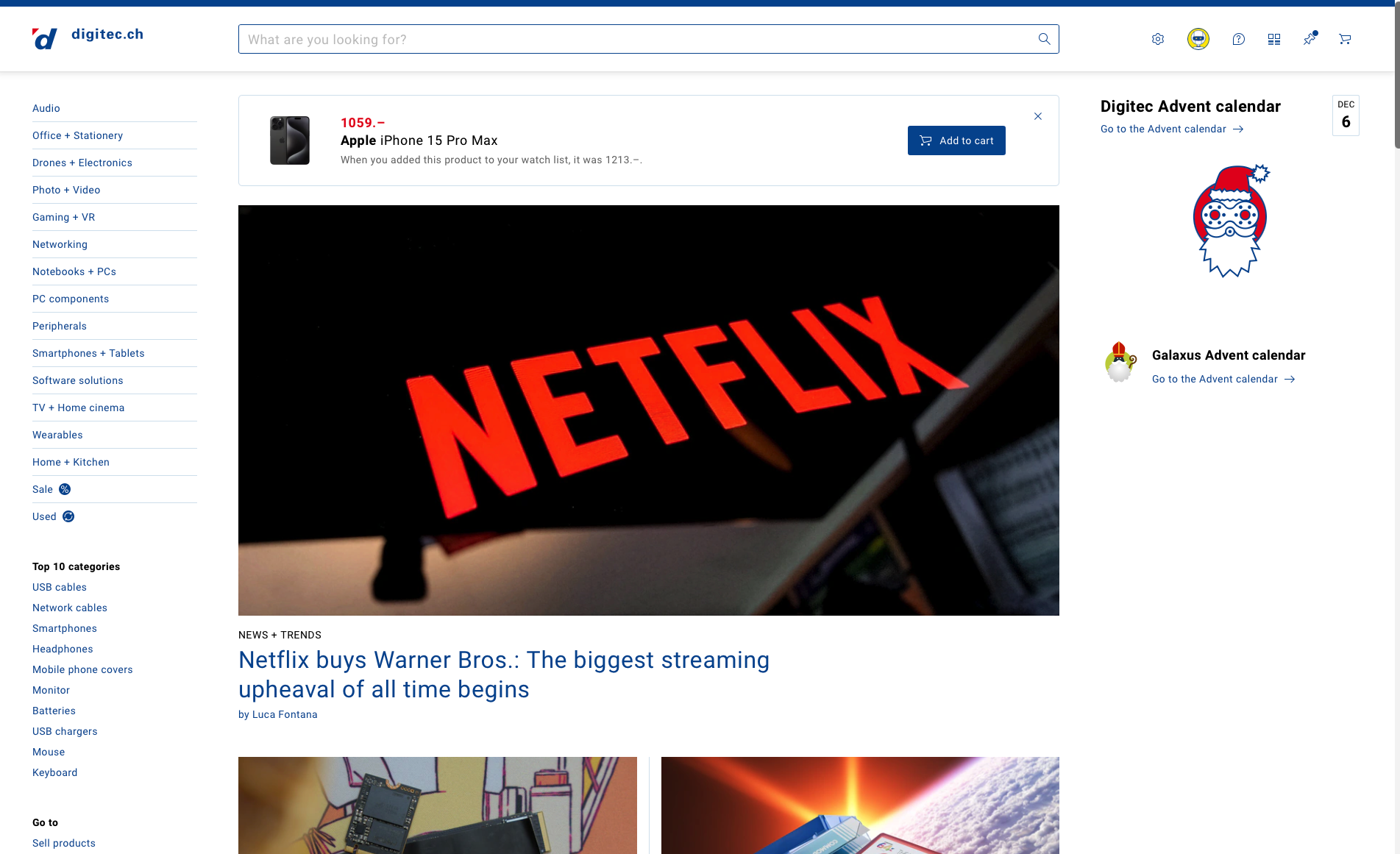
Task: Open the watch list pin icon
Action: pyautogui.click(x=1310, y=38)
